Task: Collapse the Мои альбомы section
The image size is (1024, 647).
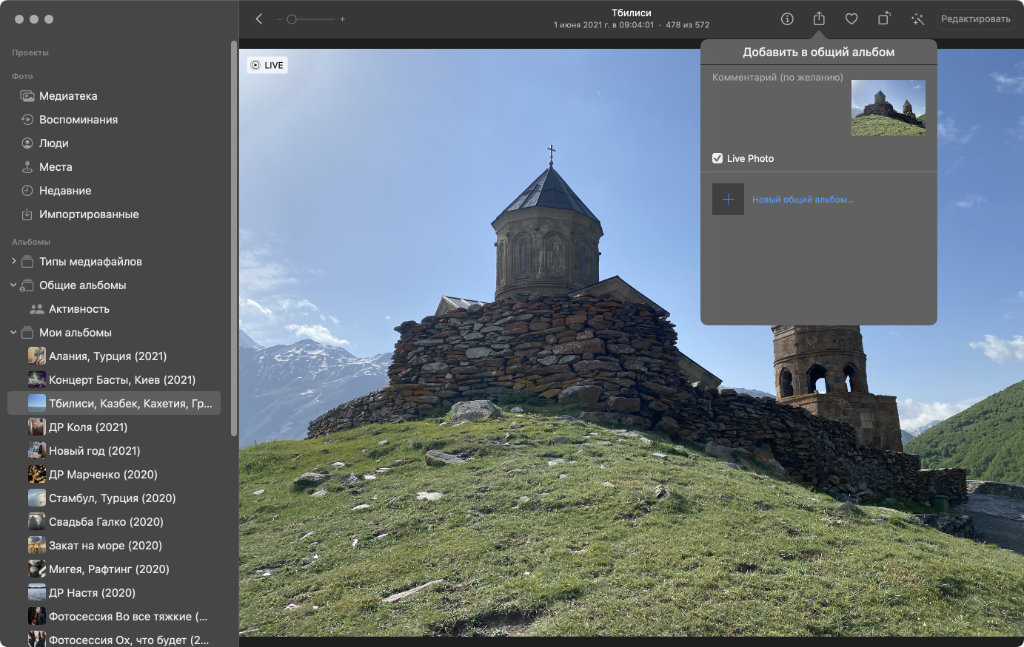Action: [x=13, y=332]
